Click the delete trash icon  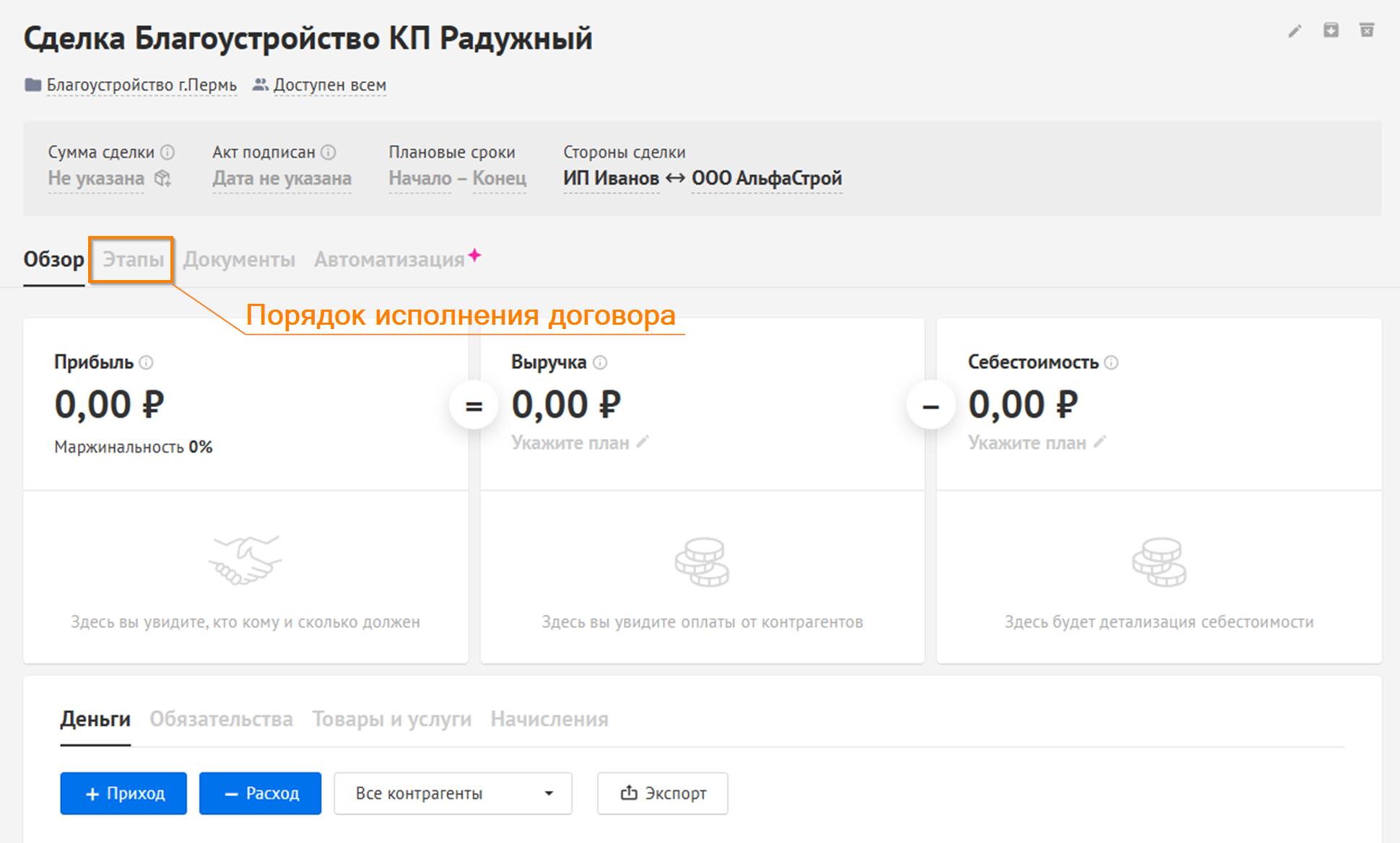tap(1366, 30)
